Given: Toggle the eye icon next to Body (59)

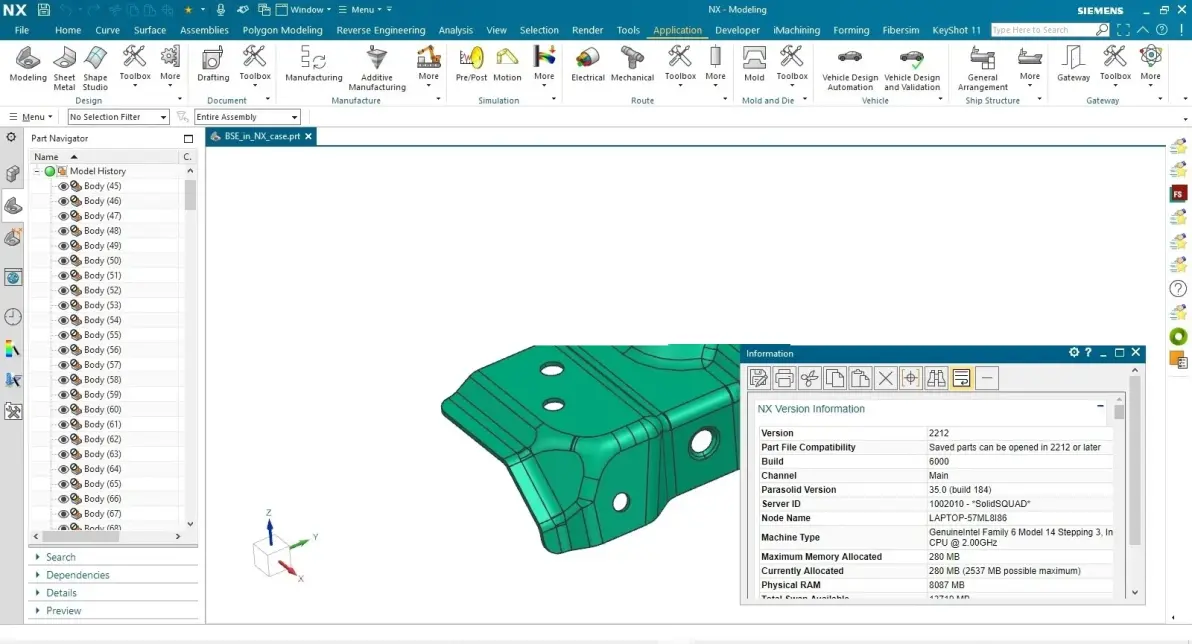Looking at the screenshot, I should (63, 395).
